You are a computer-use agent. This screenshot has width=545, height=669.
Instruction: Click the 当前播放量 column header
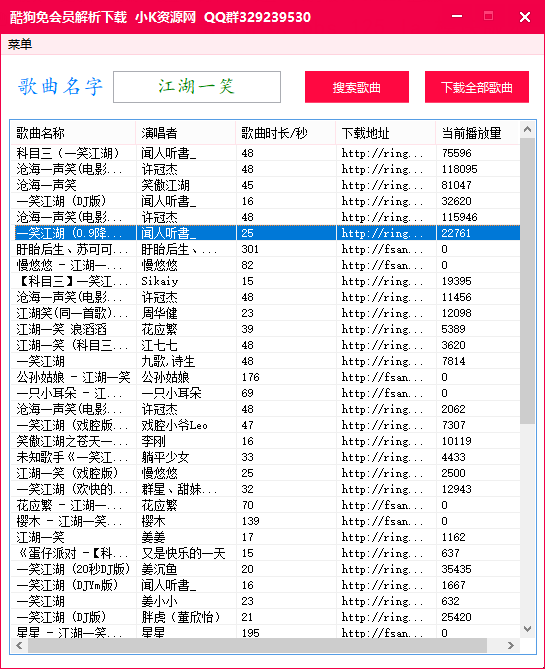[478, 133]
